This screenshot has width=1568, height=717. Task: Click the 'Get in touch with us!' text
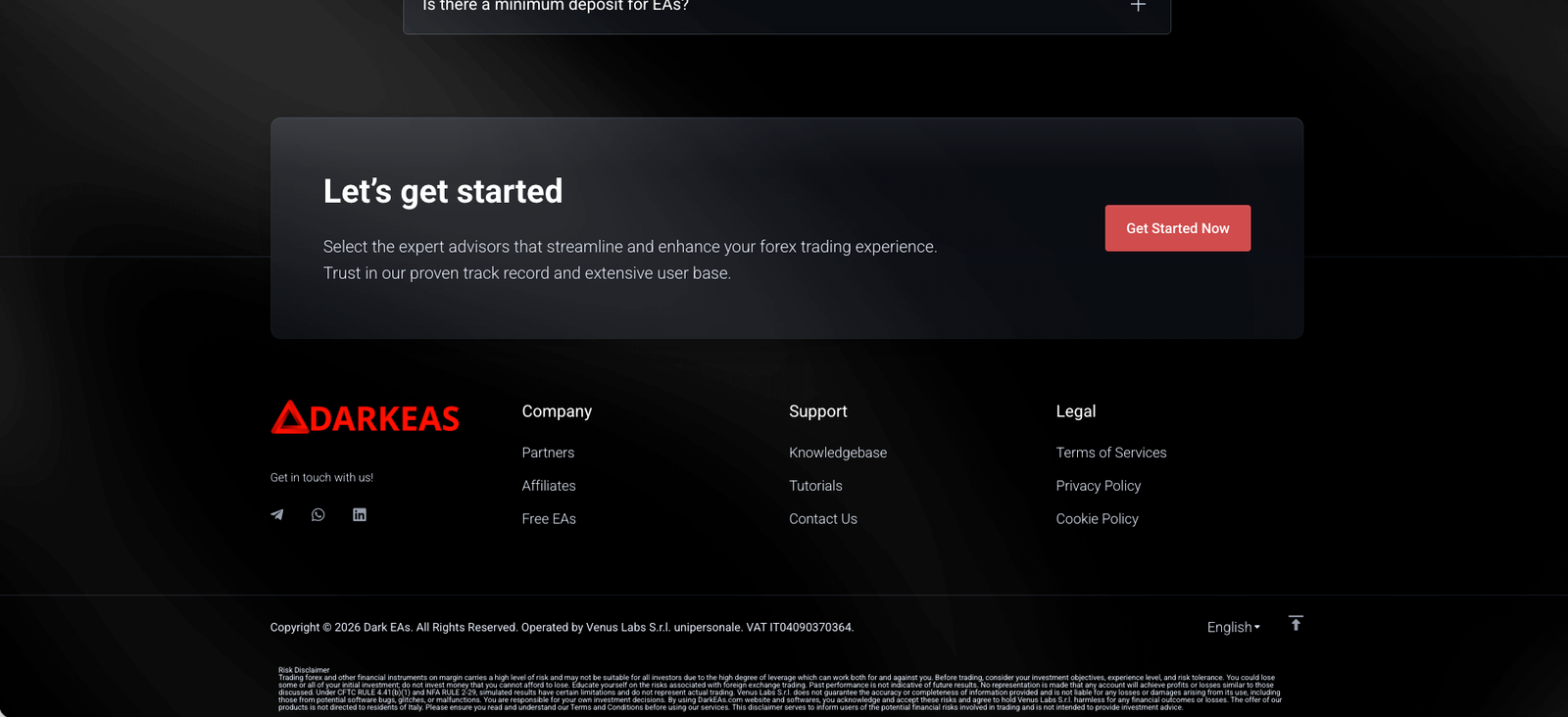click(321, 478)
